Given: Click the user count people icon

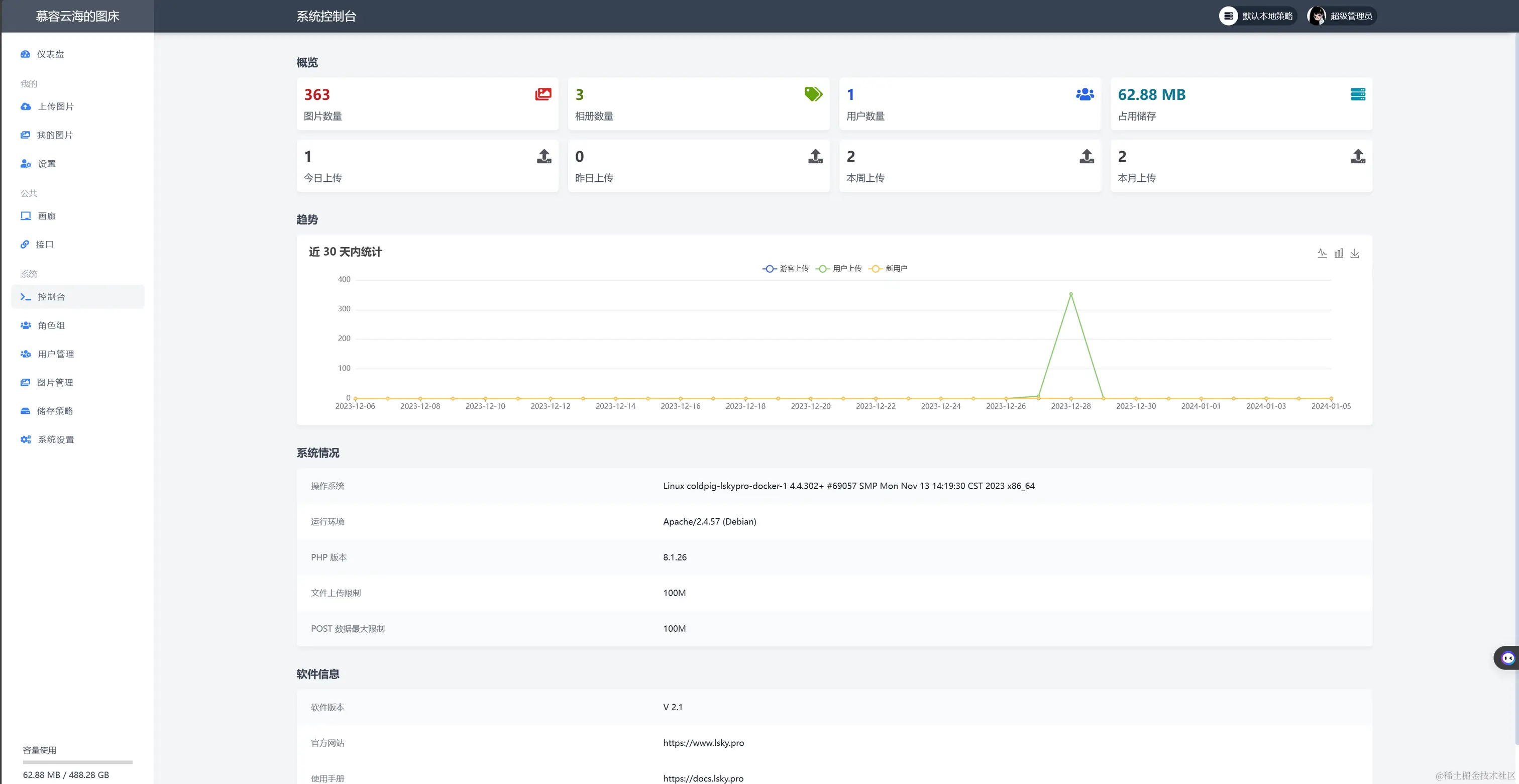Looking at the screenshot, I should (1084, 94).
